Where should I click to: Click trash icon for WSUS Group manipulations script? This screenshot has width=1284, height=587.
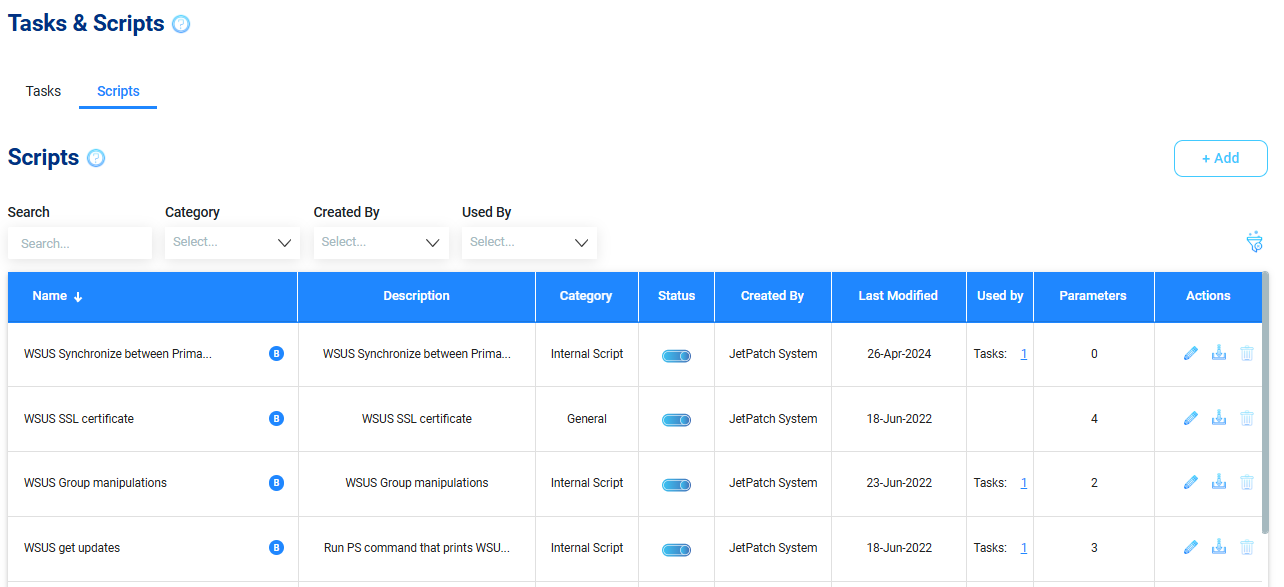click(x=1247, y=483)
